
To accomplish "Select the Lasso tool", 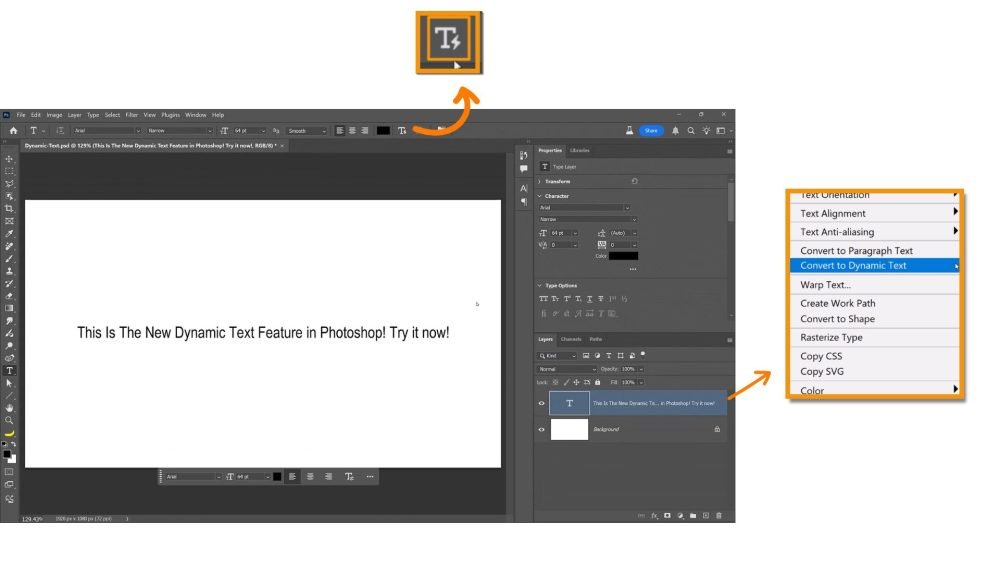I will pyautogui.click(x=9, y=184).
